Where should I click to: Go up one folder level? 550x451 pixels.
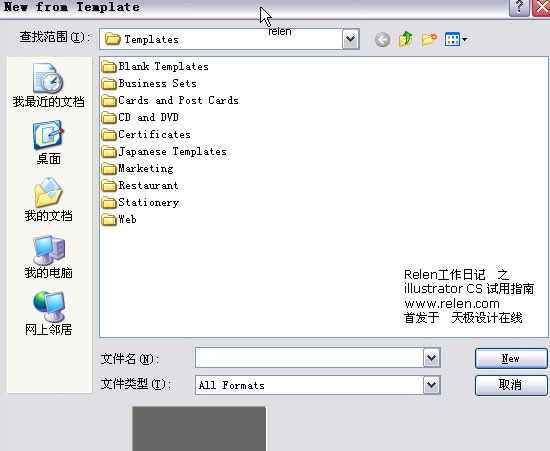point(405,39)
